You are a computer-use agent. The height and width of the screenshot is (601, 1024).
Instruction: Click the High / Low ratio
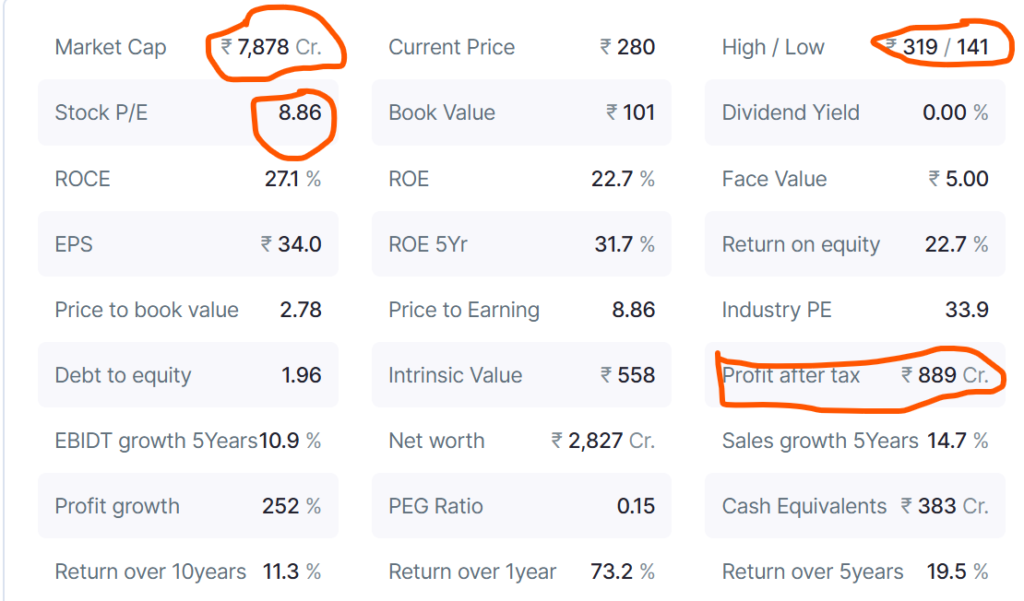(855, 47)
